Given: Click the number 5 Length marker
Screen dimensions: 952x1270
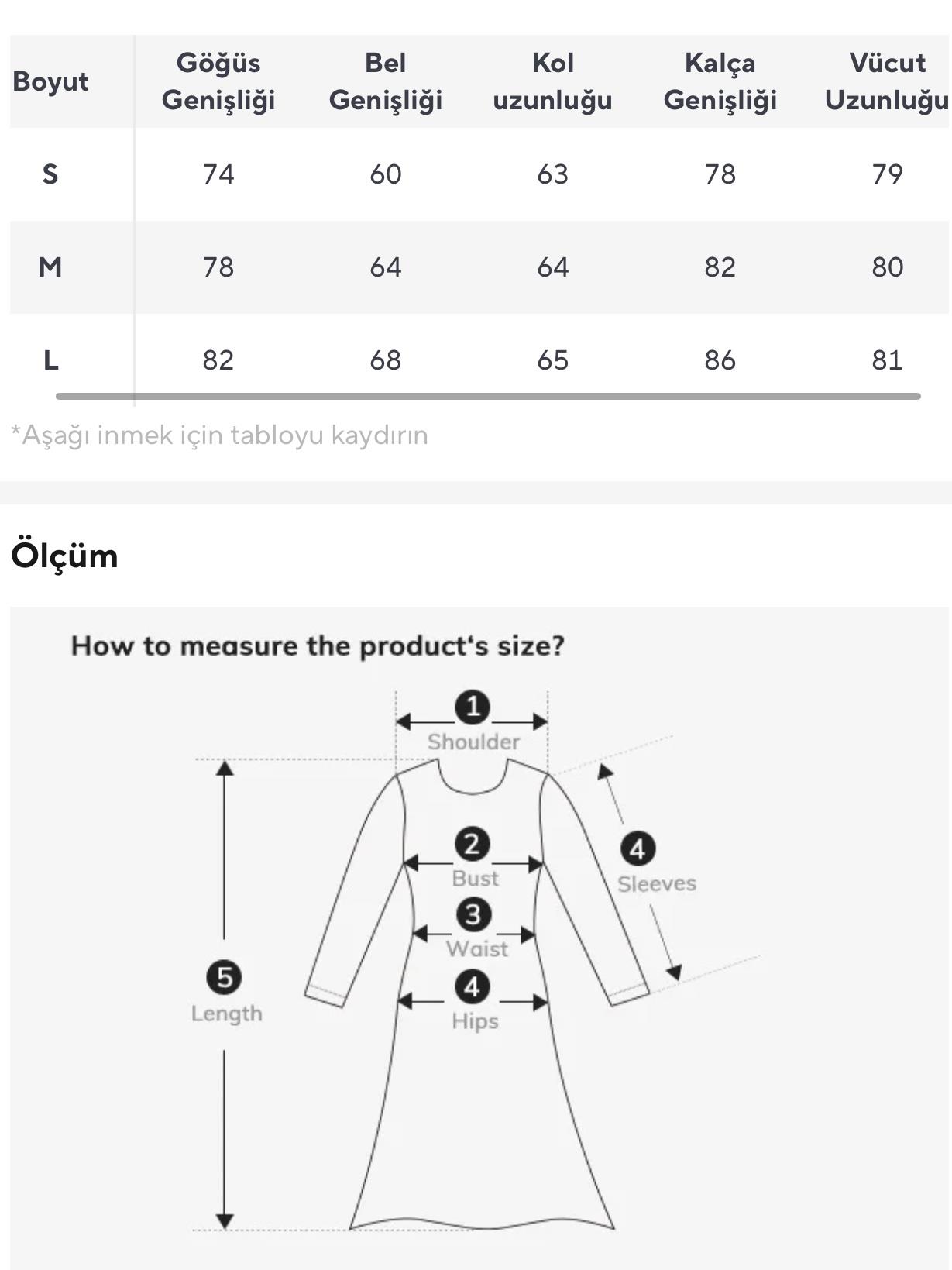Looking at the screenshot, I should pos(224,977).
